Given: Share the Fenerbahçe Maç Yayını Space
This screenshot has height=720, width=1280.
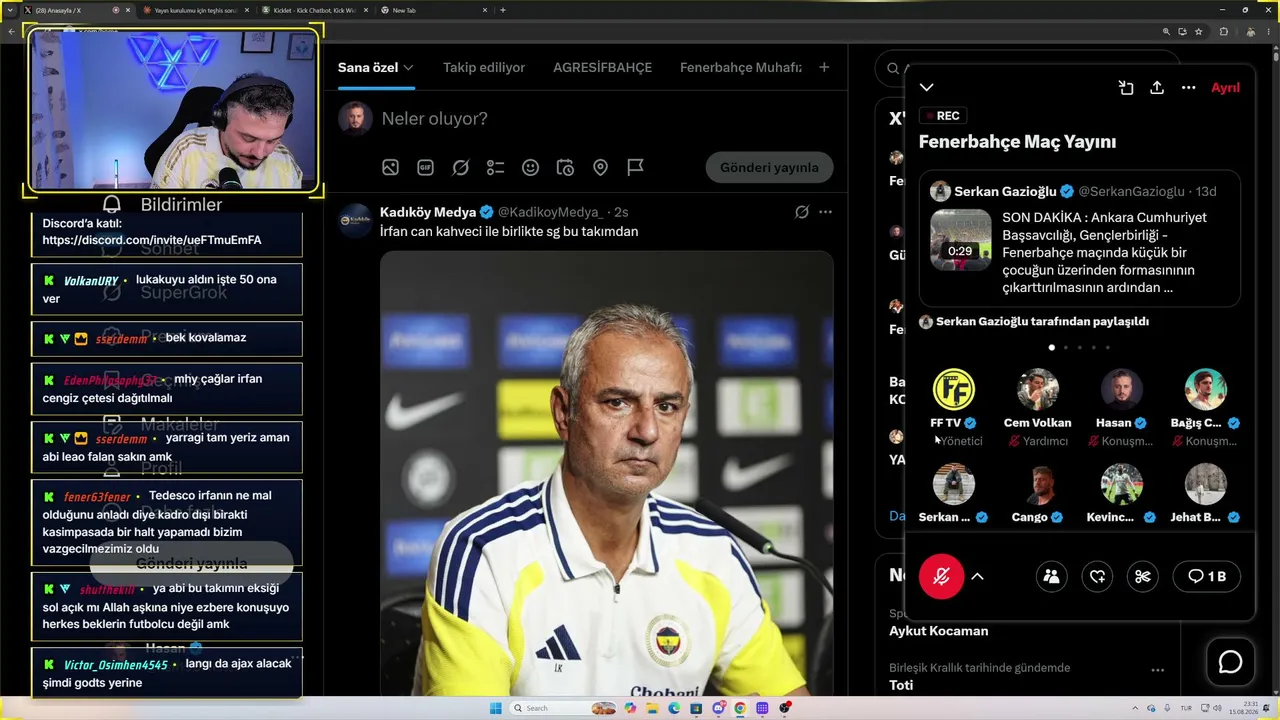Looking at the screenshot, I should (x=1157, y=88).
